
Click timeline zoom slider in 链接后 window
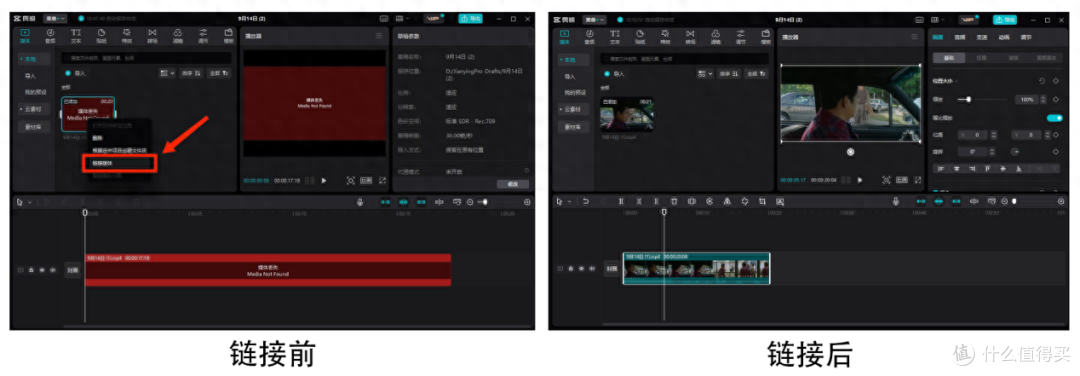pyautogui.click(x=1014, y=201)
